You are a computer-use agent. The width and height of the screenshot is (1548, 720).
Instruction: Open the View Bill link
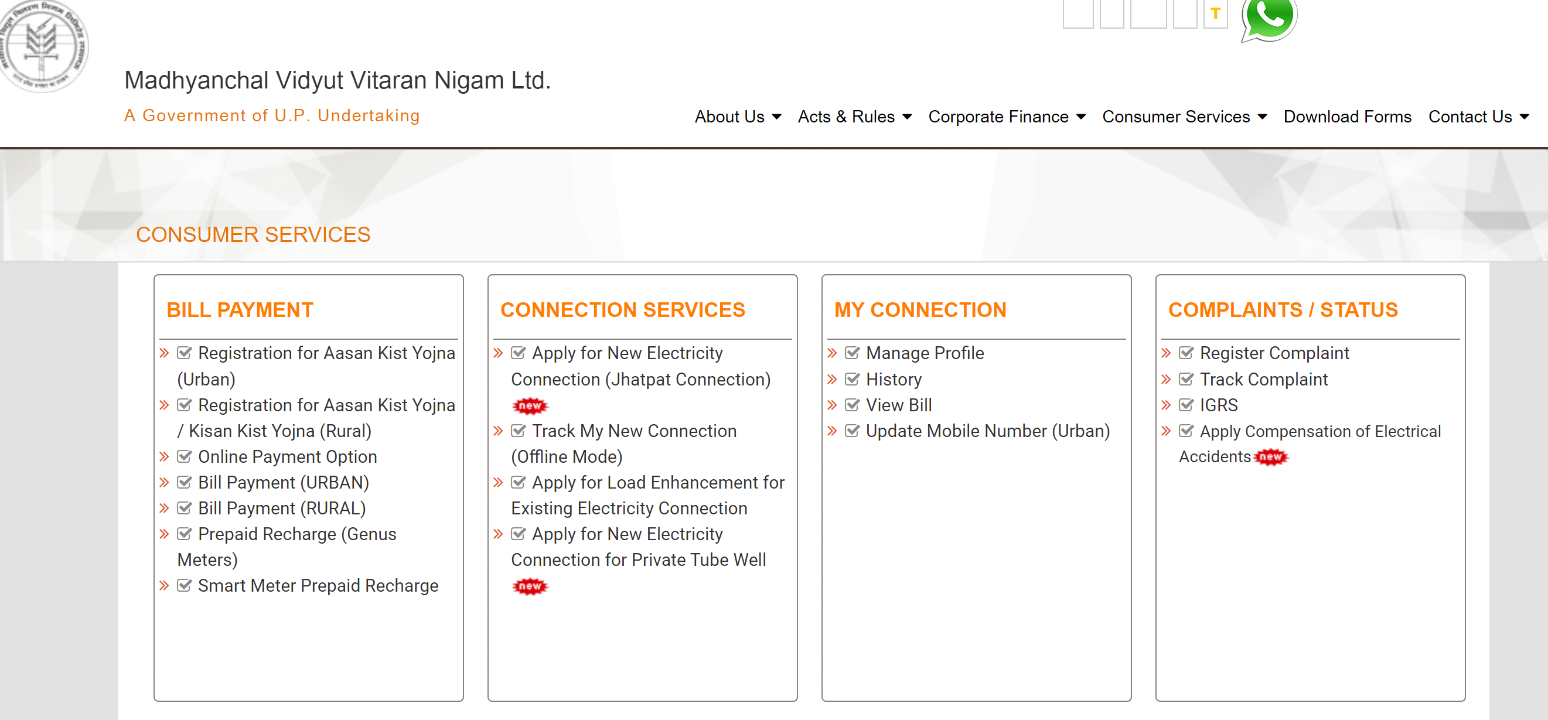[x=899, y=405]
